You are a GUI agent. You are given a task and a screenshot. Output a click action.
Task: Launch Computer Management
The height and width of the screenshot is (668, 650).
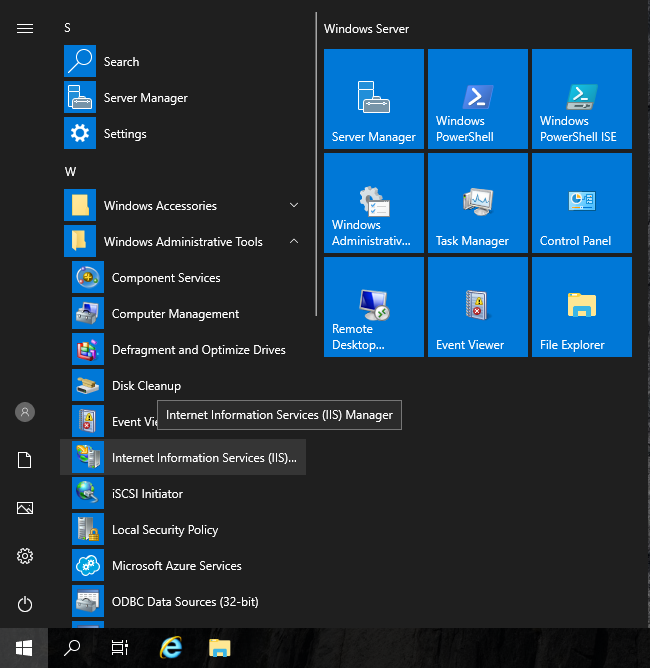(x=183, y=314)
